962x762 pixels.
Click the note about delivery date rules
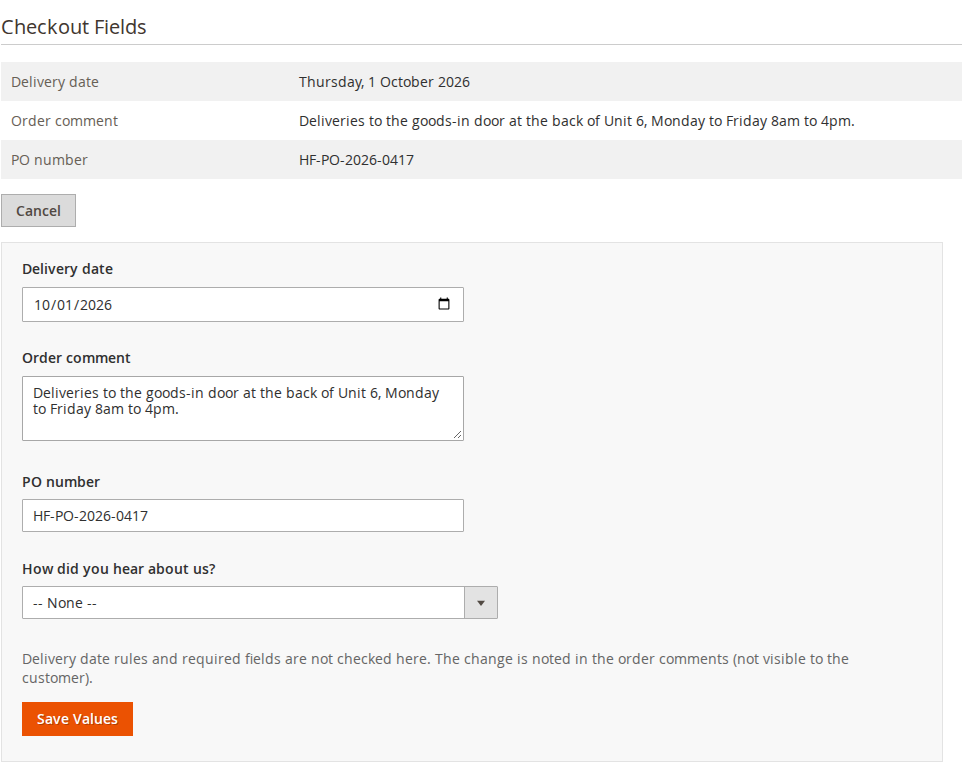[436, 668]
